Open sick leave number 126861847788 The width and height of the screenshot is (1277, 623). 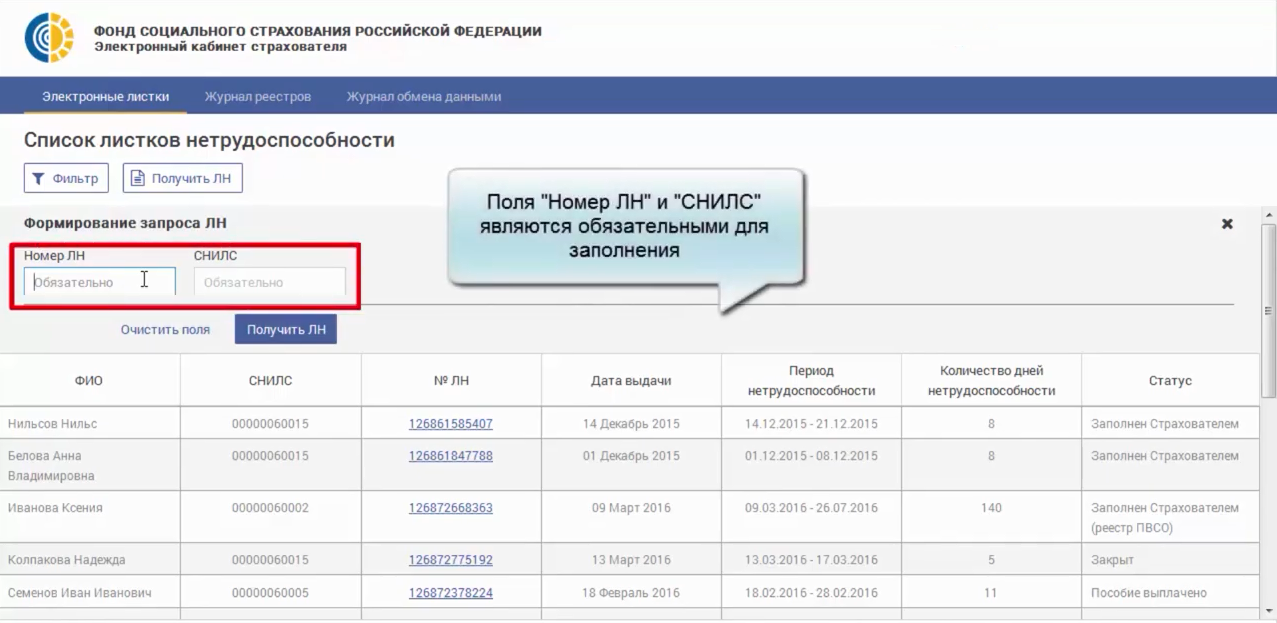pyautogui.click(x=450, y=456)
